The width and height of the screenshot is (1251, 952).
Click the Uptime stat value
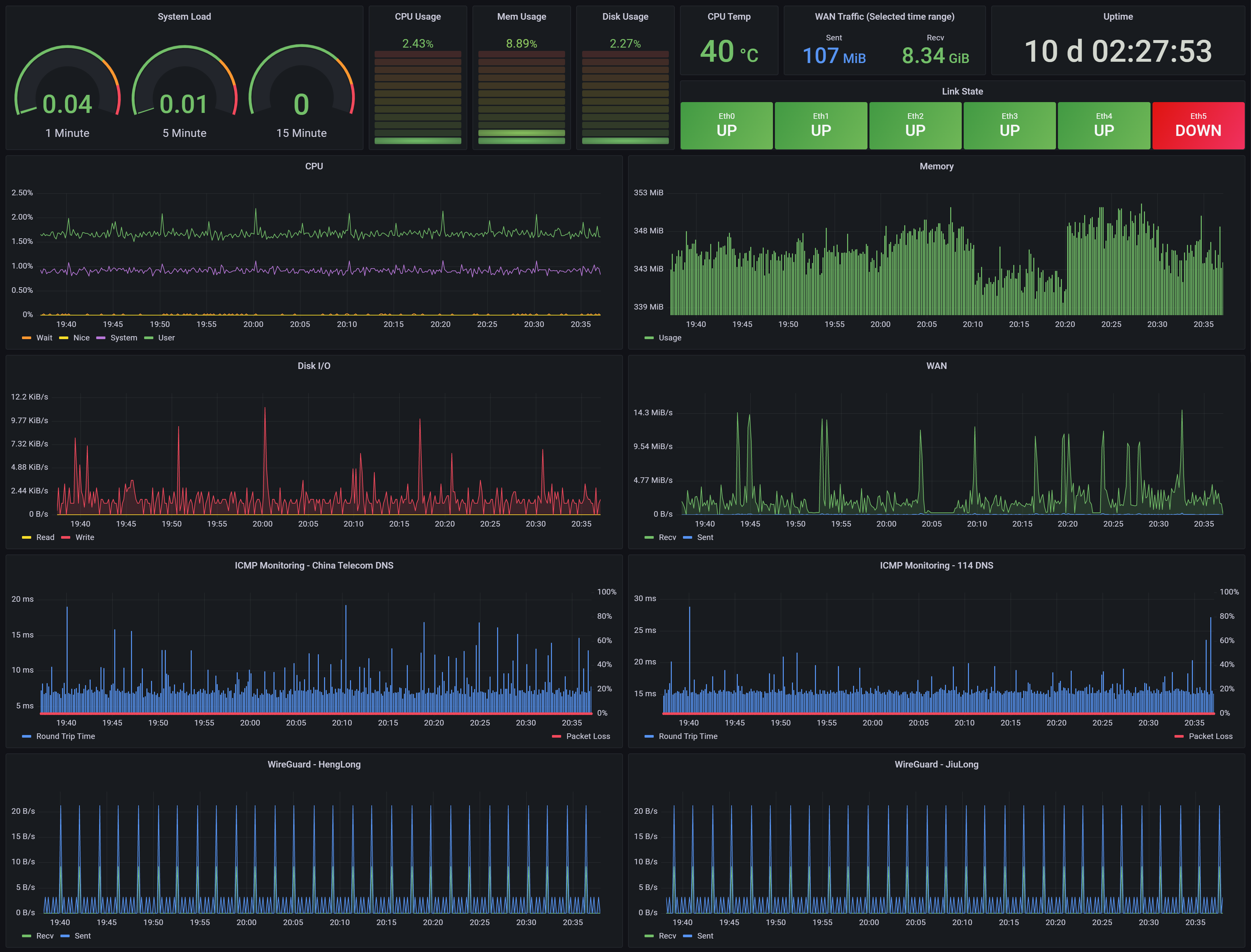[x=1118, y=52]
